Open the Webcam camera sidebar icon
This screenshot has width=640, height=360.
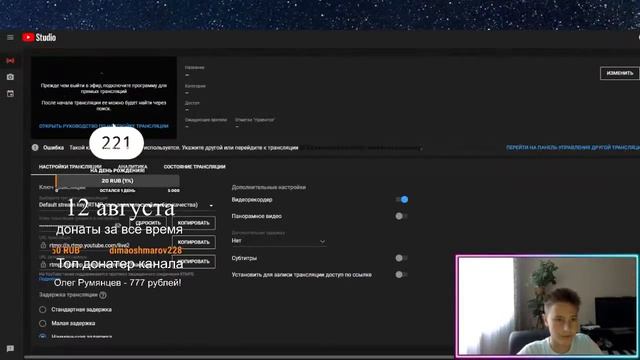(10, 77)
